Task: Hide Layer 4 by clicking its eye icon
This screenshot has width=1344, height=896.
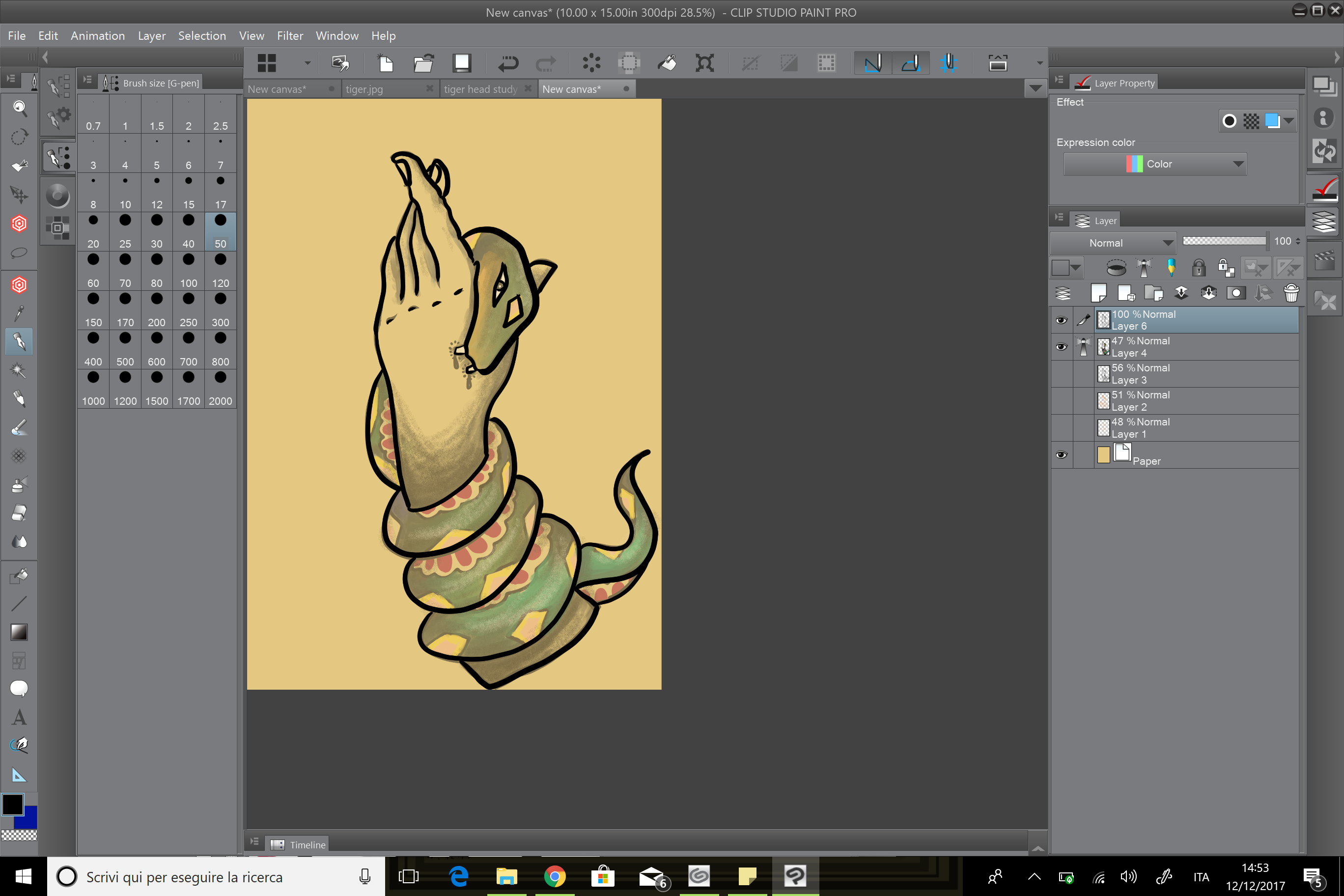Action: point(1062,347)
